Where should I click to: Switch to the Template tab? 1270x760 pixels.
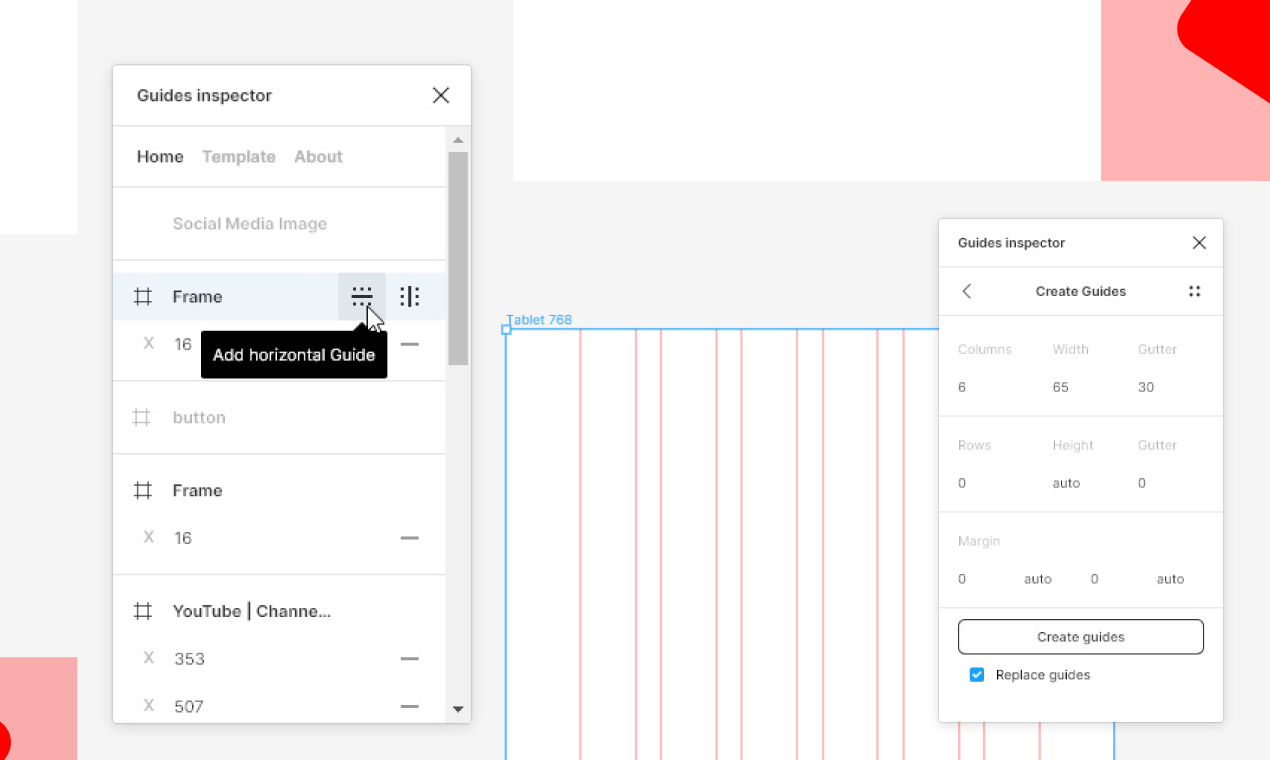239,156
